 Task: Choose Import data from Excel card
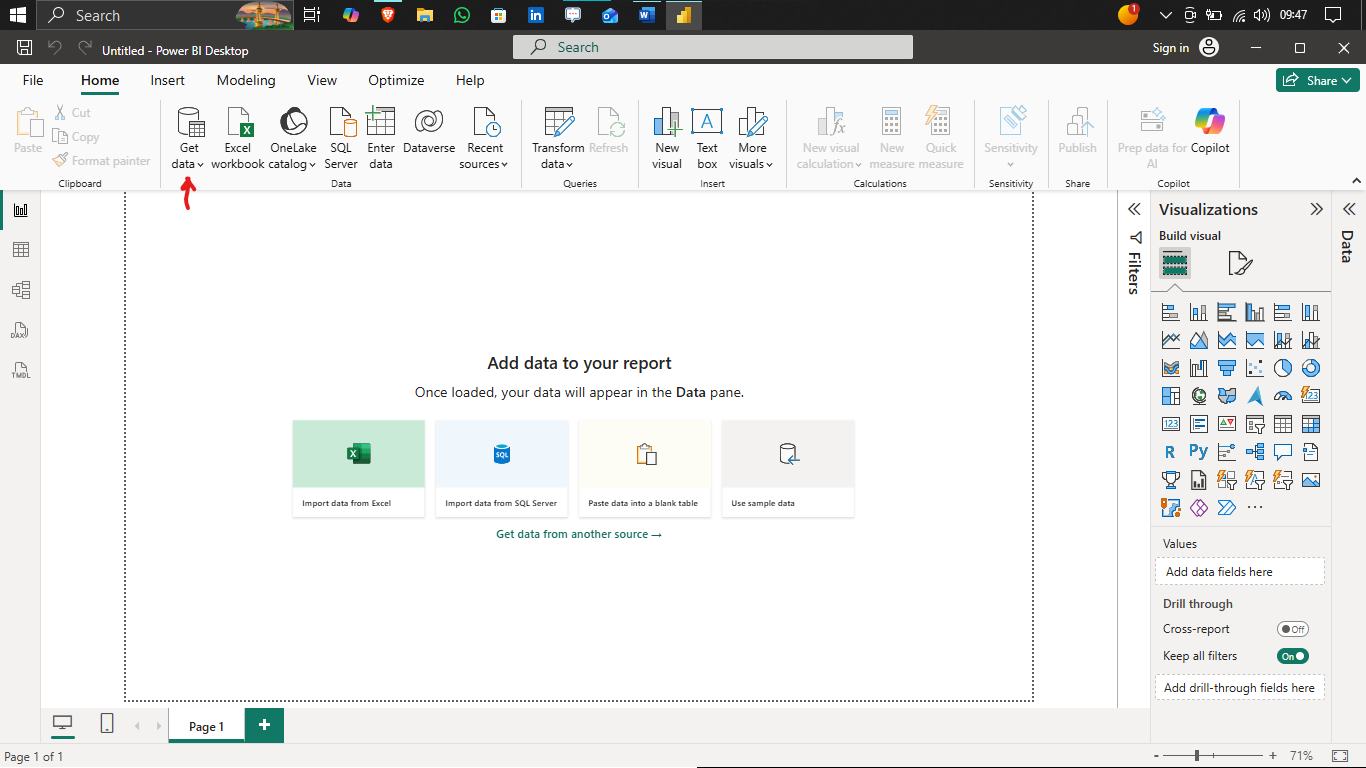click(x=359, y=468)
